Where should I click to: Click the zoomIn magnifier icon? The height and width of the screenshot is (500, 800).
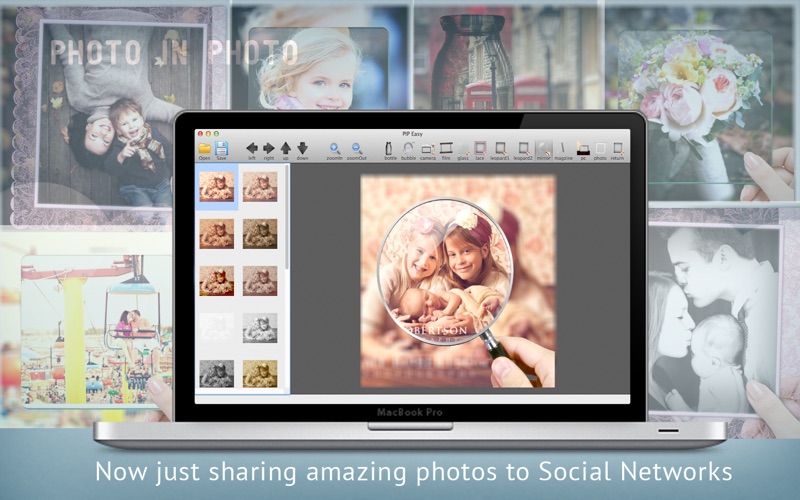pos(335,148)
